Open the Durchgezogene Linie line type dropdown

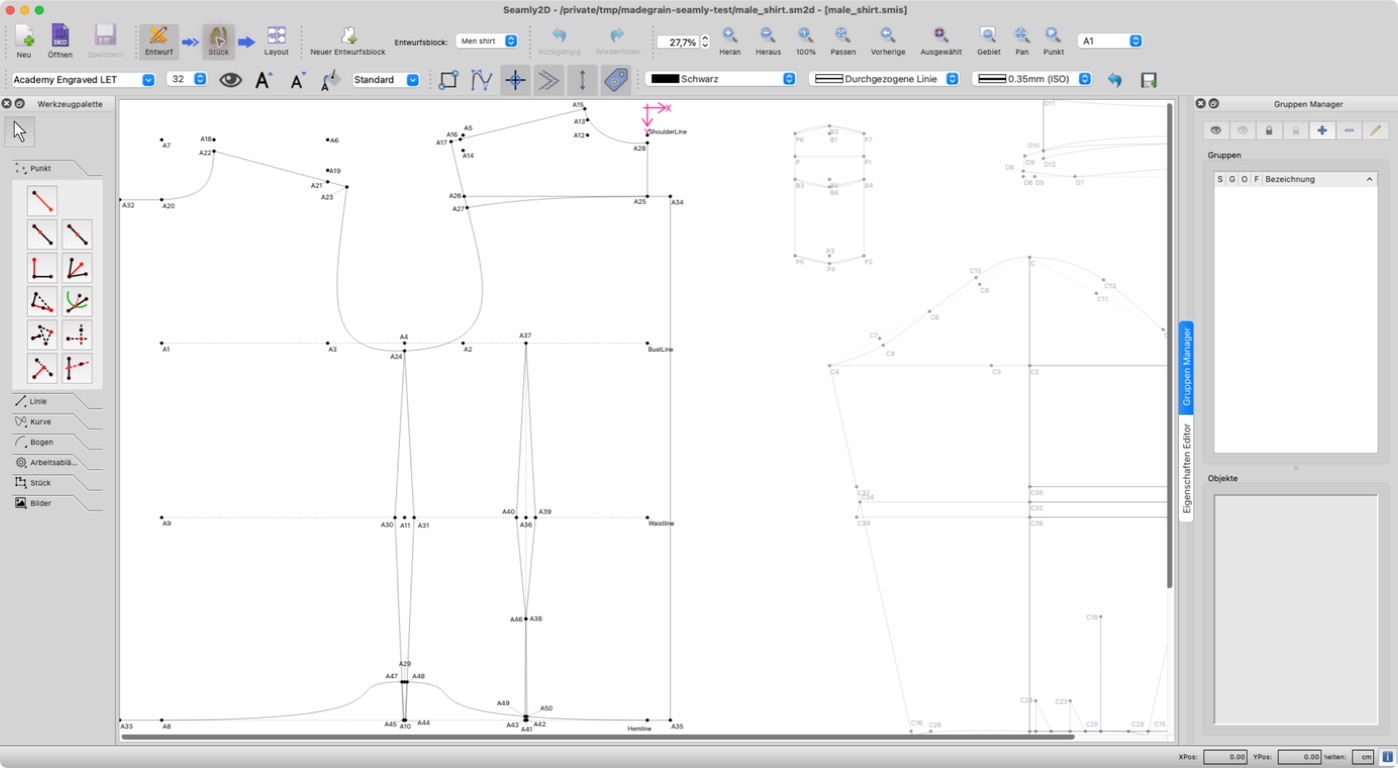884,79
